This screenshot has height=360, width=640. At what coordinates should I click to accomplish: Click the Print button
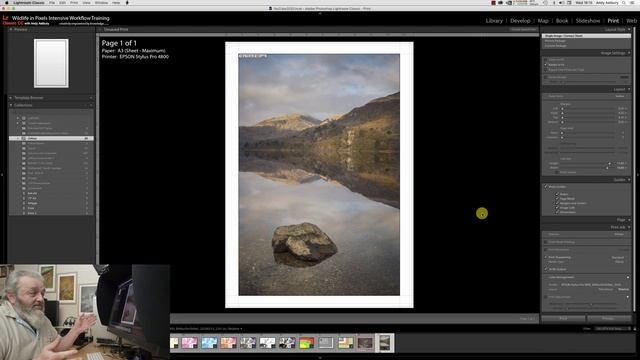(563, 318)
